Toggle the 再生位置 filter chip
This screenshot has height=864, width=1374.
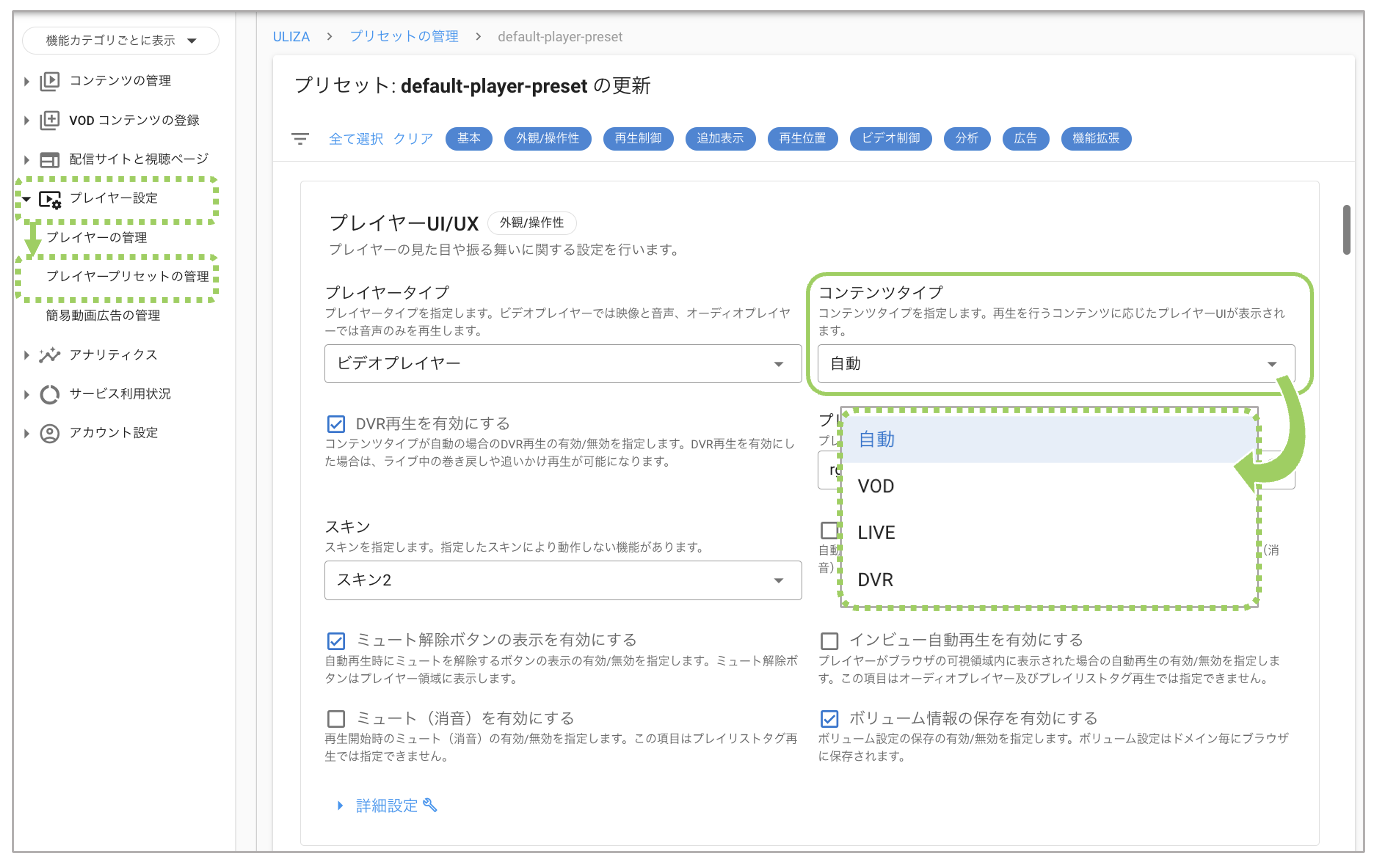(x=803, y=139)
